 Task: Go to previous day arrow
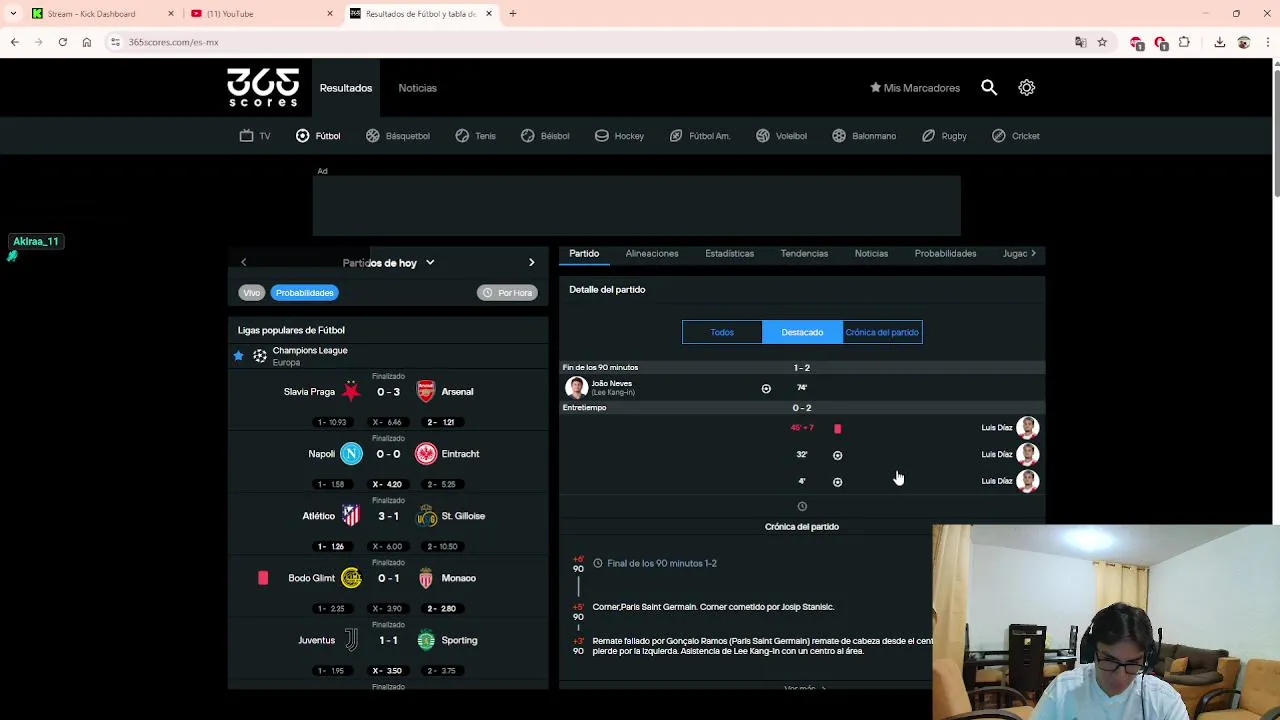click(x=243, y=262)
